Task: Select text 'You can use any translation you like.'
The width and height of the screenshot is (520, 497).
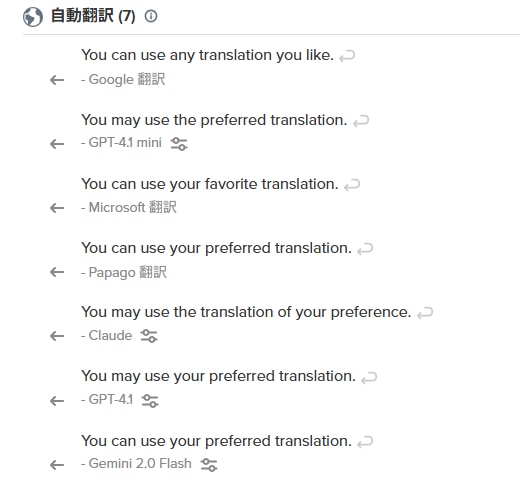Action: tap(207, 55)
